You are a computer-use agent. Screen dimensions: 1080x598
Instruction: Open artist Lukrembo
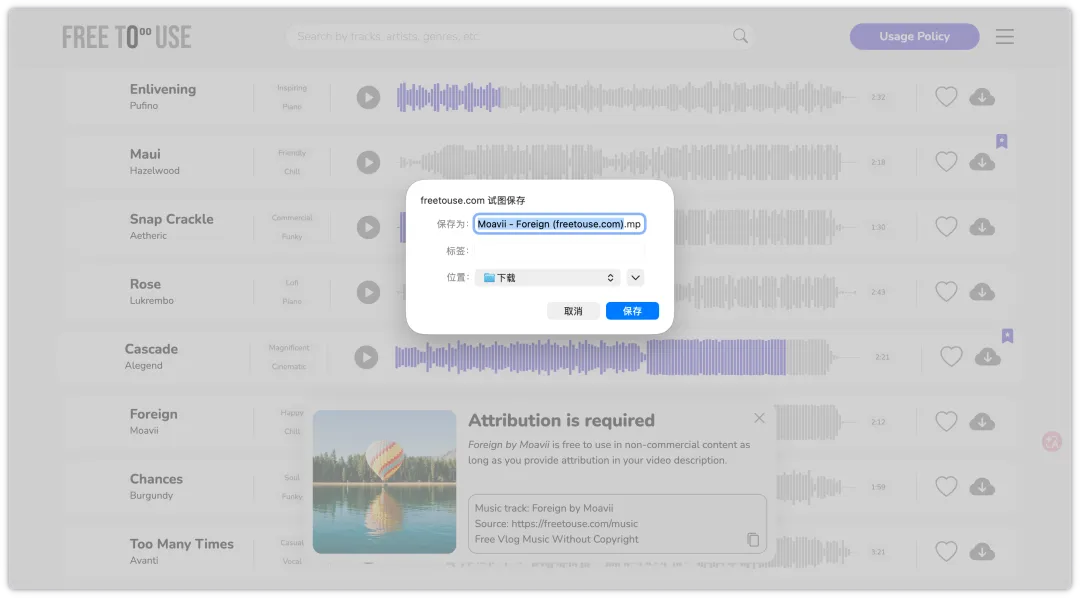(152, 300)
